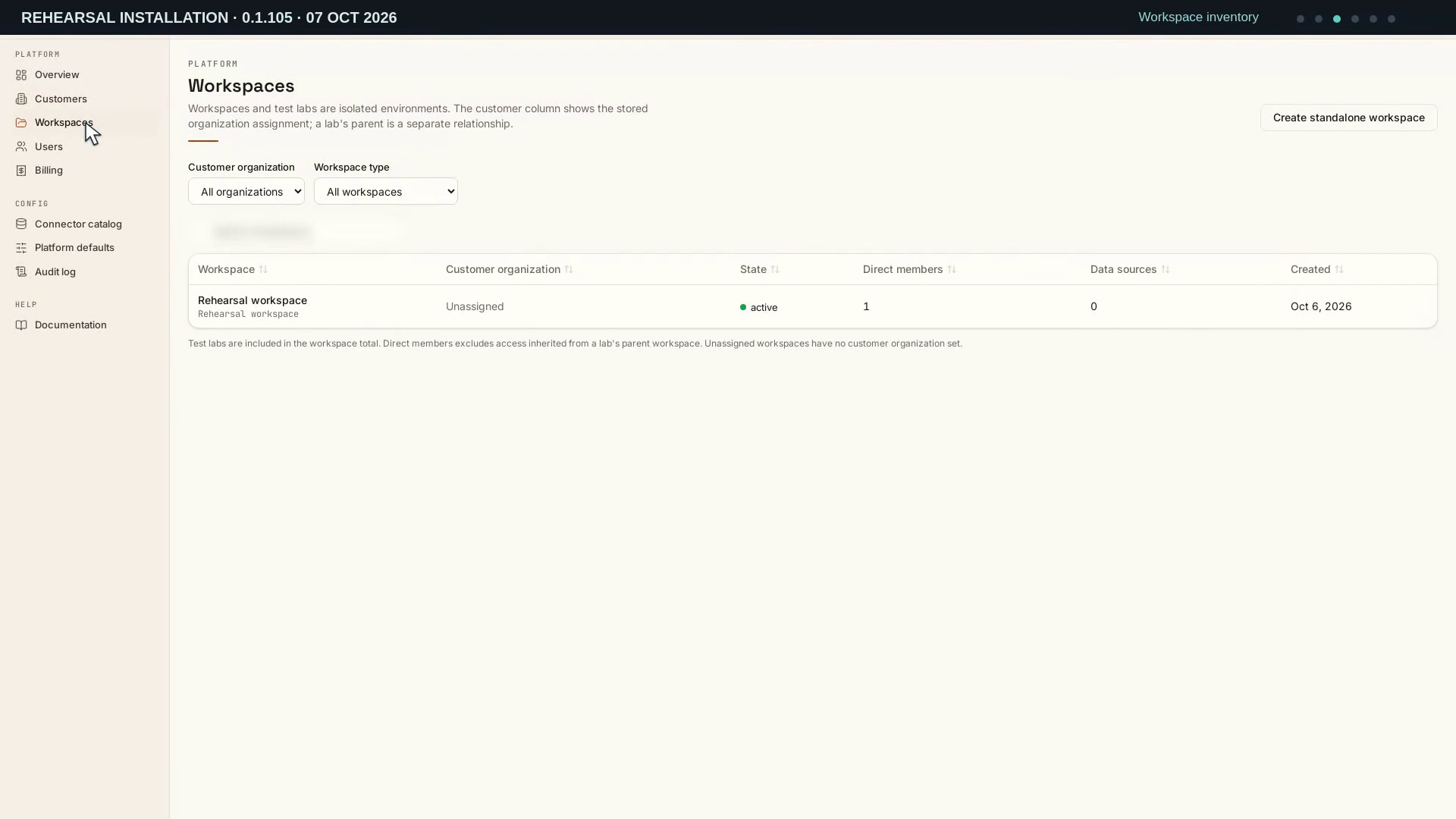This screenshot has height=819, width=1456.
Task: Open the Rehearsal workspace row name
Action: (x=253, y=300)
